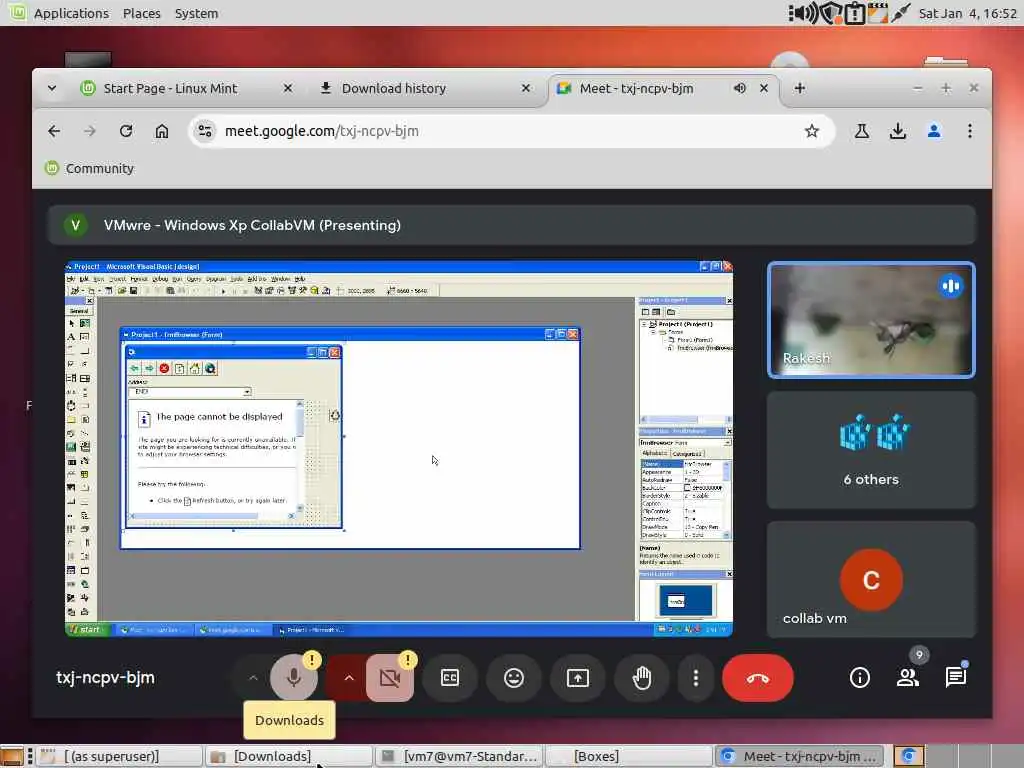Turn on captions with CC button

point(450,678)
